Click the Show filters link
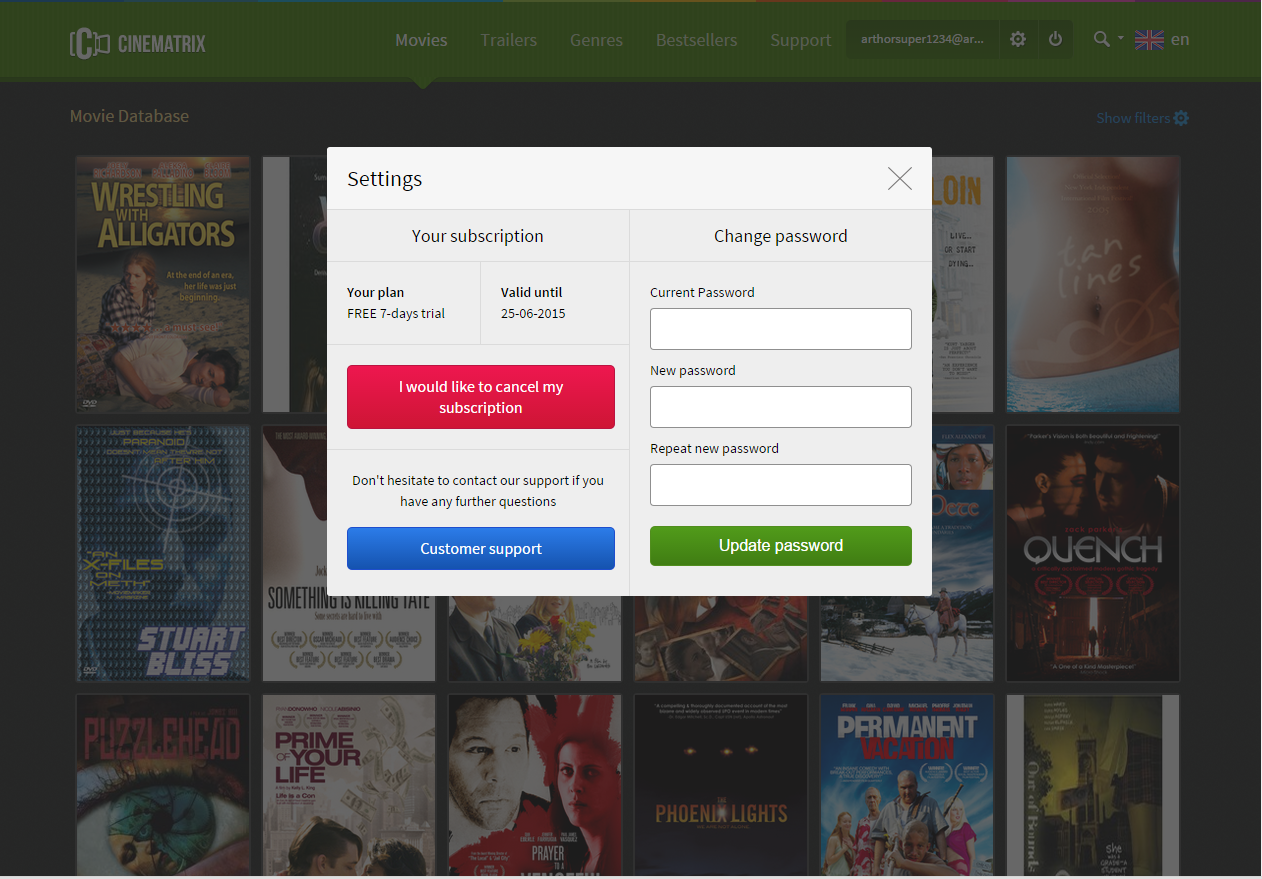The image size is (1262, 879). click(1133, 118)
